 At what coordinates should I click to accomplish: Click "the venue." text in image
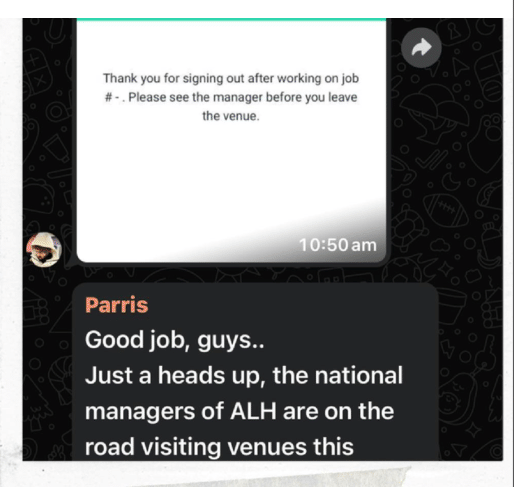231,116
